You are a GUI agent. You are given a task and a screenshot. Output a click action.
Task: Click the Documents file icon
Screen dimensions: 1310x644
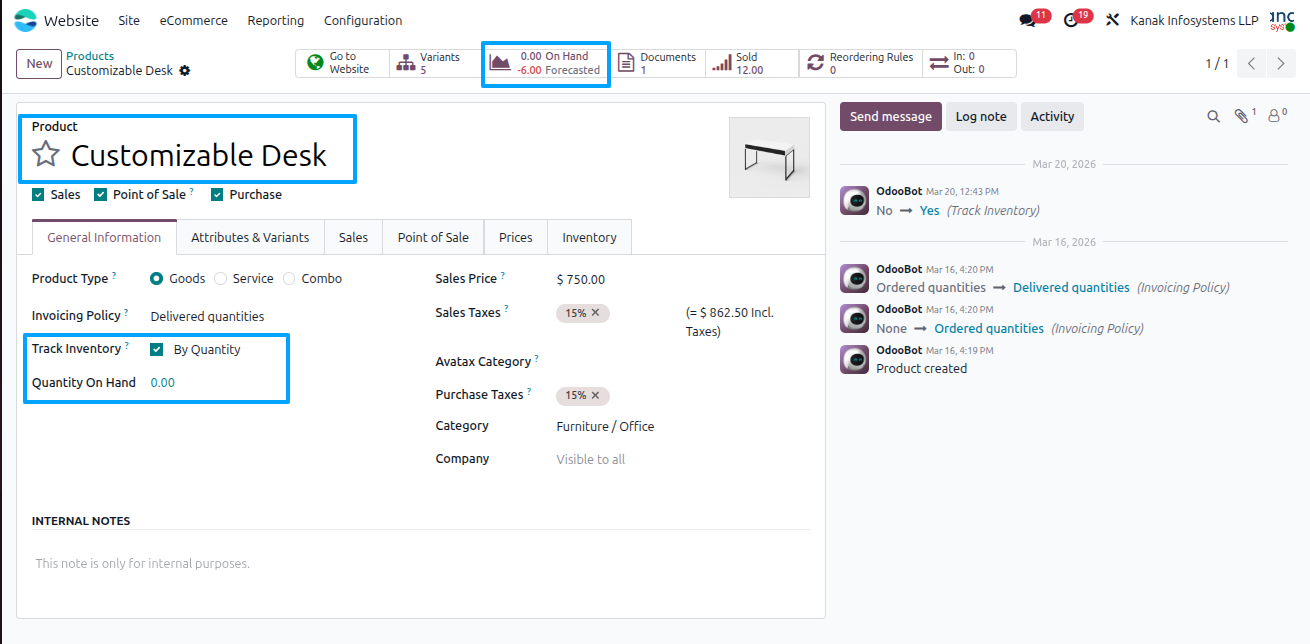point(626,63)
